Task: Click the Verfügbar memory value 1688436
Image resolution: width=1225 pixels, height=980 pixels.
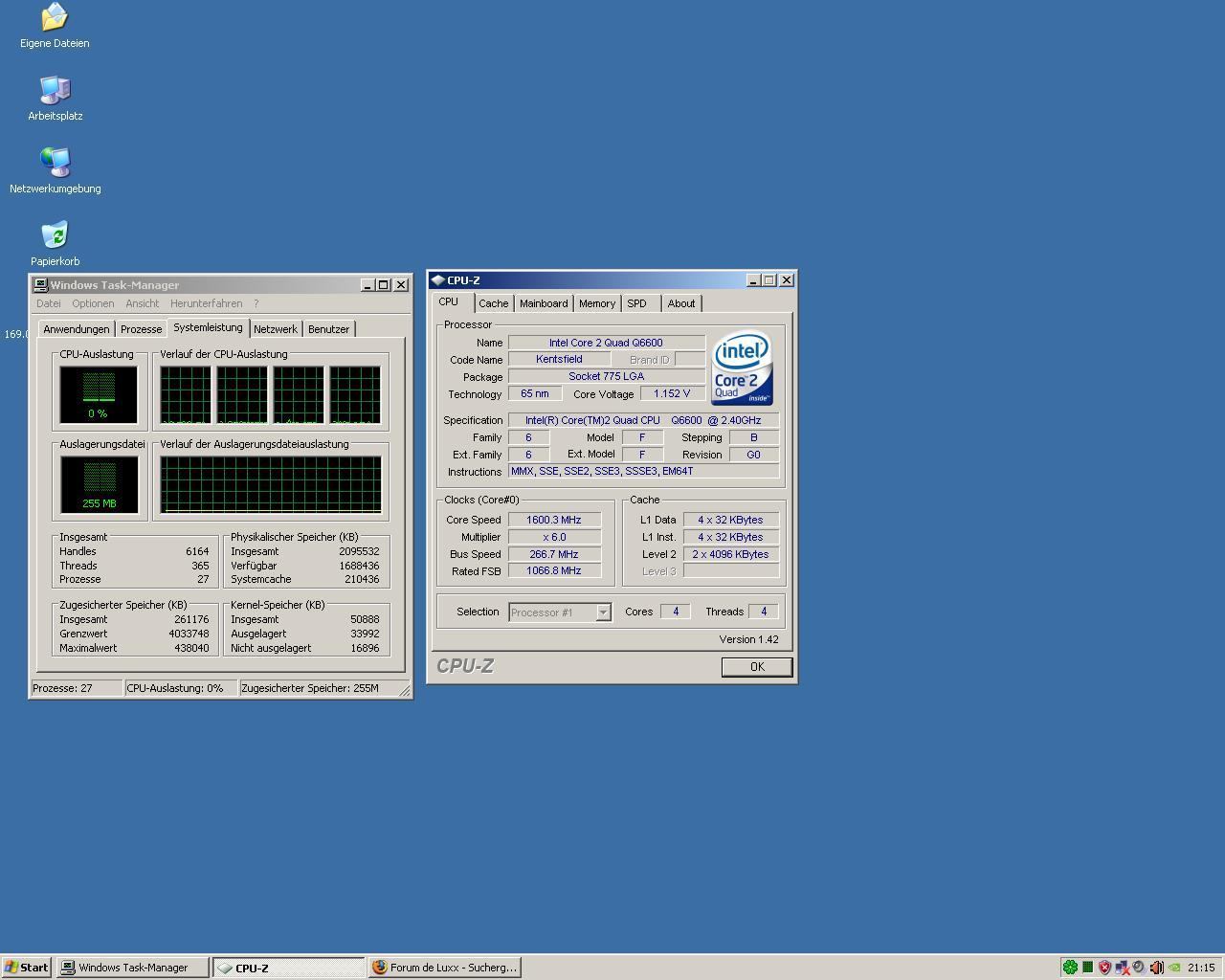Action: 359,566
